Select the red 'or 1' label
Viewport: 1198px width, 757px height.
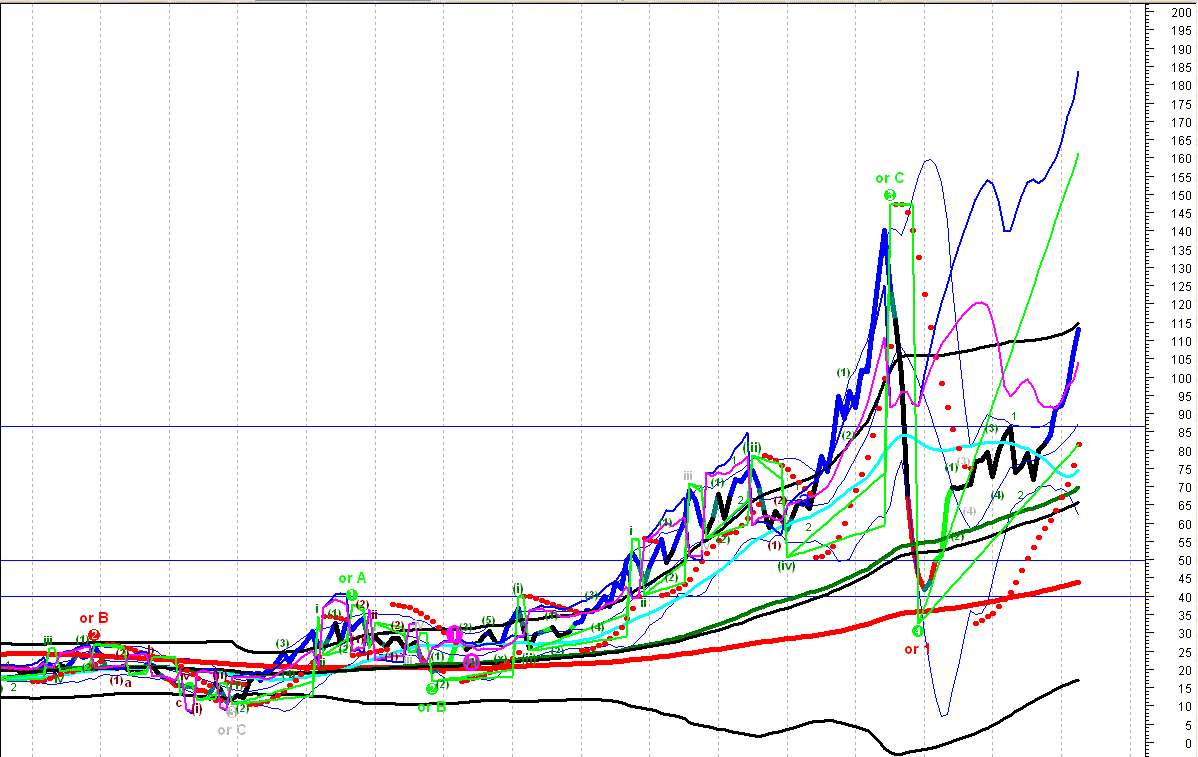pos(917,649)
